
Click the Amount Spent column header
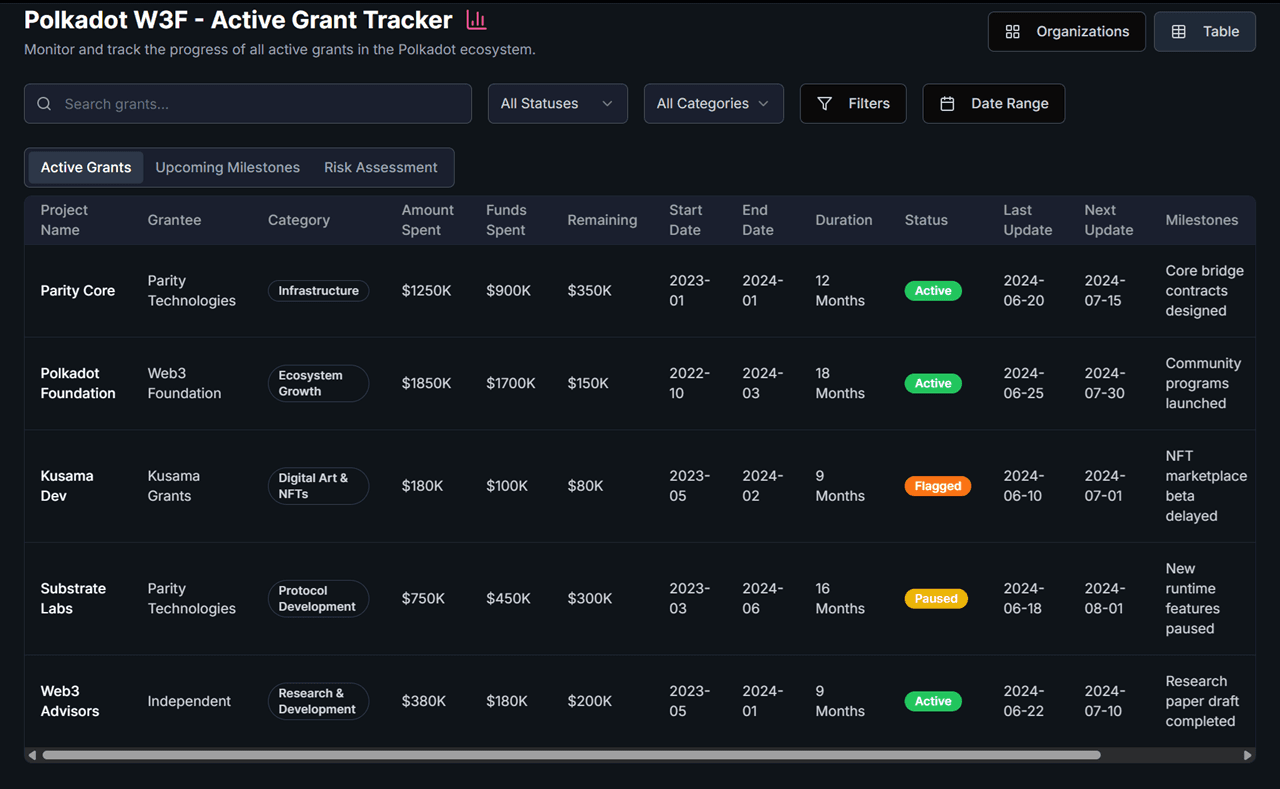pyautogui.click(x=427, y=220)
